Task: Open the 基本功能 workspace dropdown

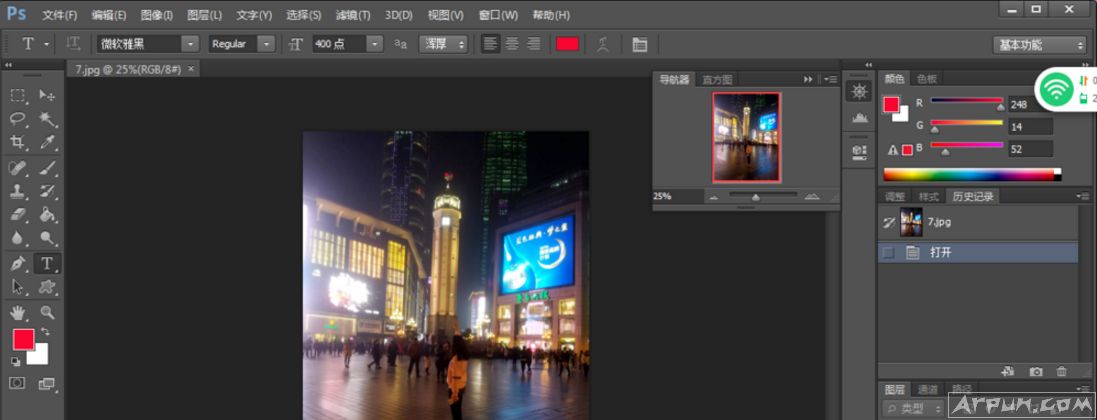Action: [1039, 45]
